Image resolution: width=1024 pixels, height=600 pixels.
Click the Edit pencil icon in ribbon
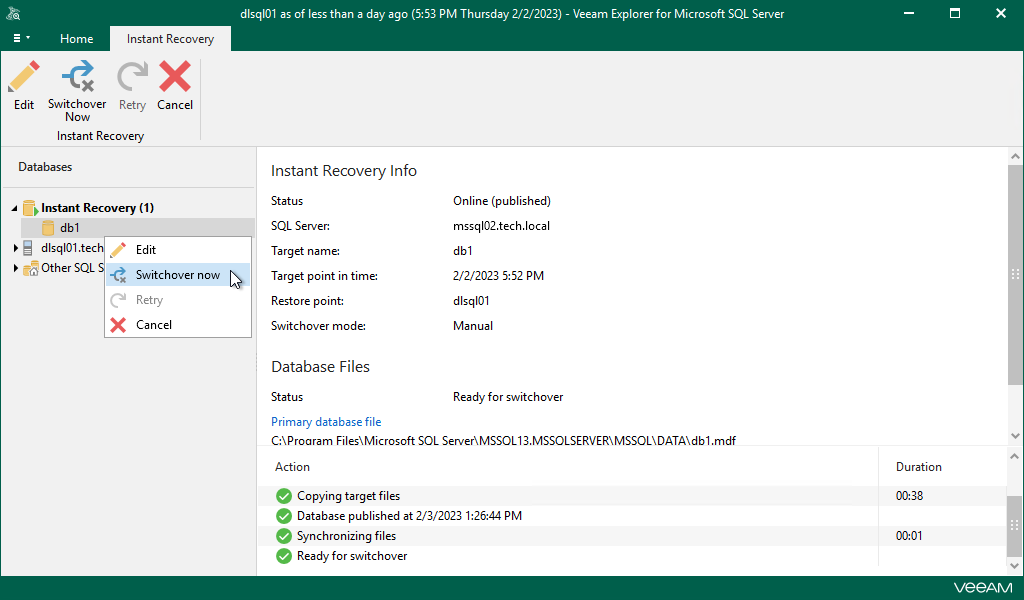tap(24, 76)
